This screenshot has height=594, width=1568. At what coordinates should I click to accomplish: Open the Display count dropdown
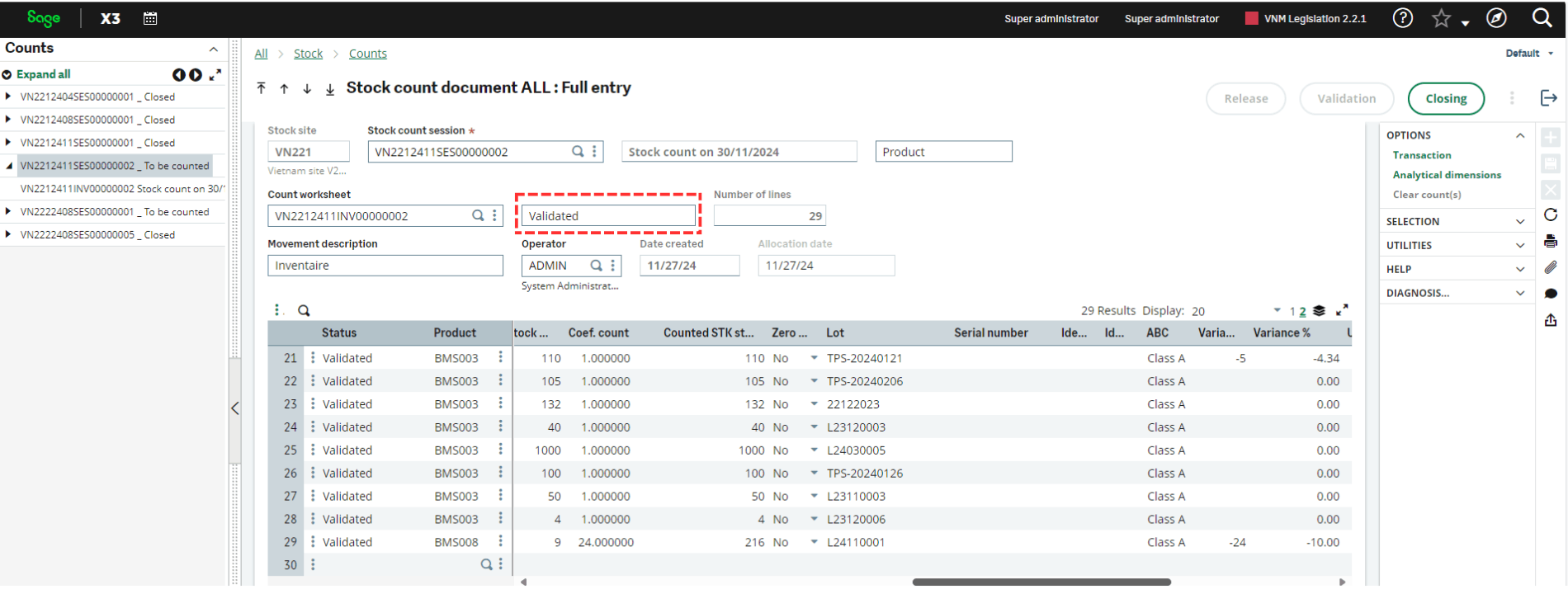click(x=1277, y=310)
